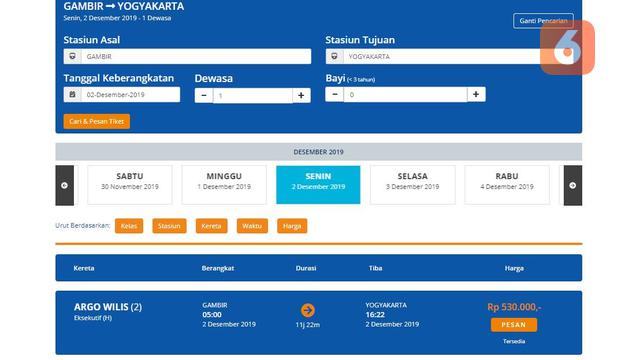Sort results by Waktu
The width and height of the screenshot is (640, 360).
point(252,226)
